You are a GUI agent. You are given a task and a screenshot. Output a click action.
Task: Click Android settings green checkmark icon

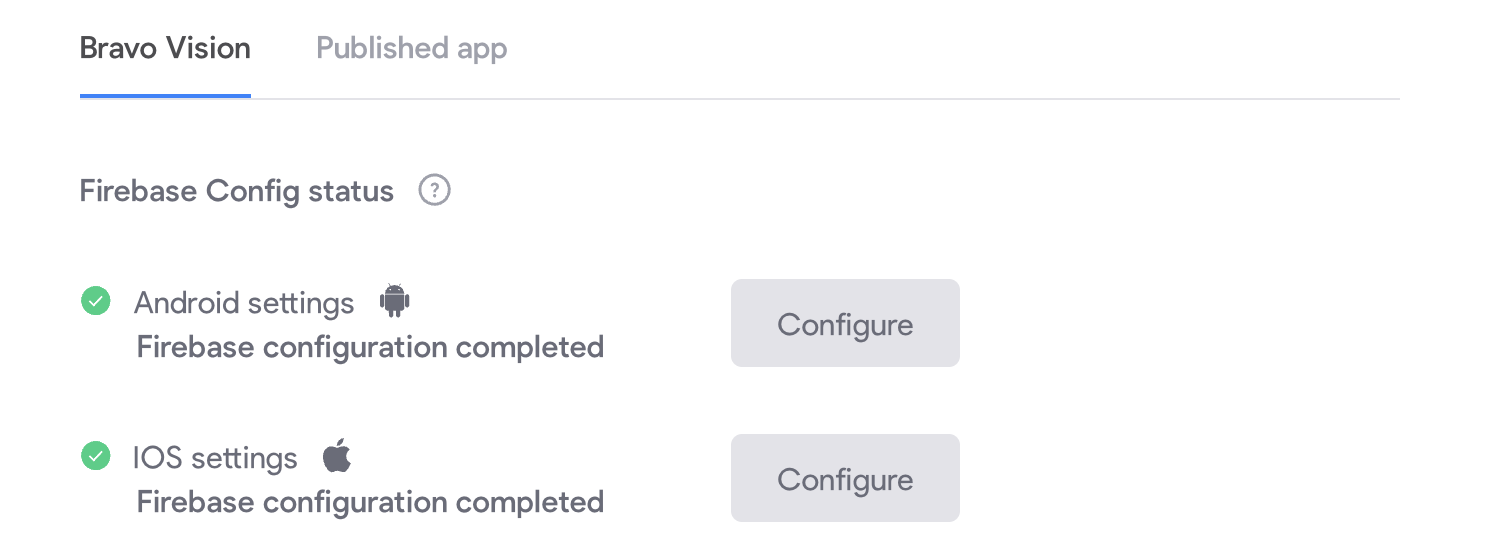pos(95,300)
